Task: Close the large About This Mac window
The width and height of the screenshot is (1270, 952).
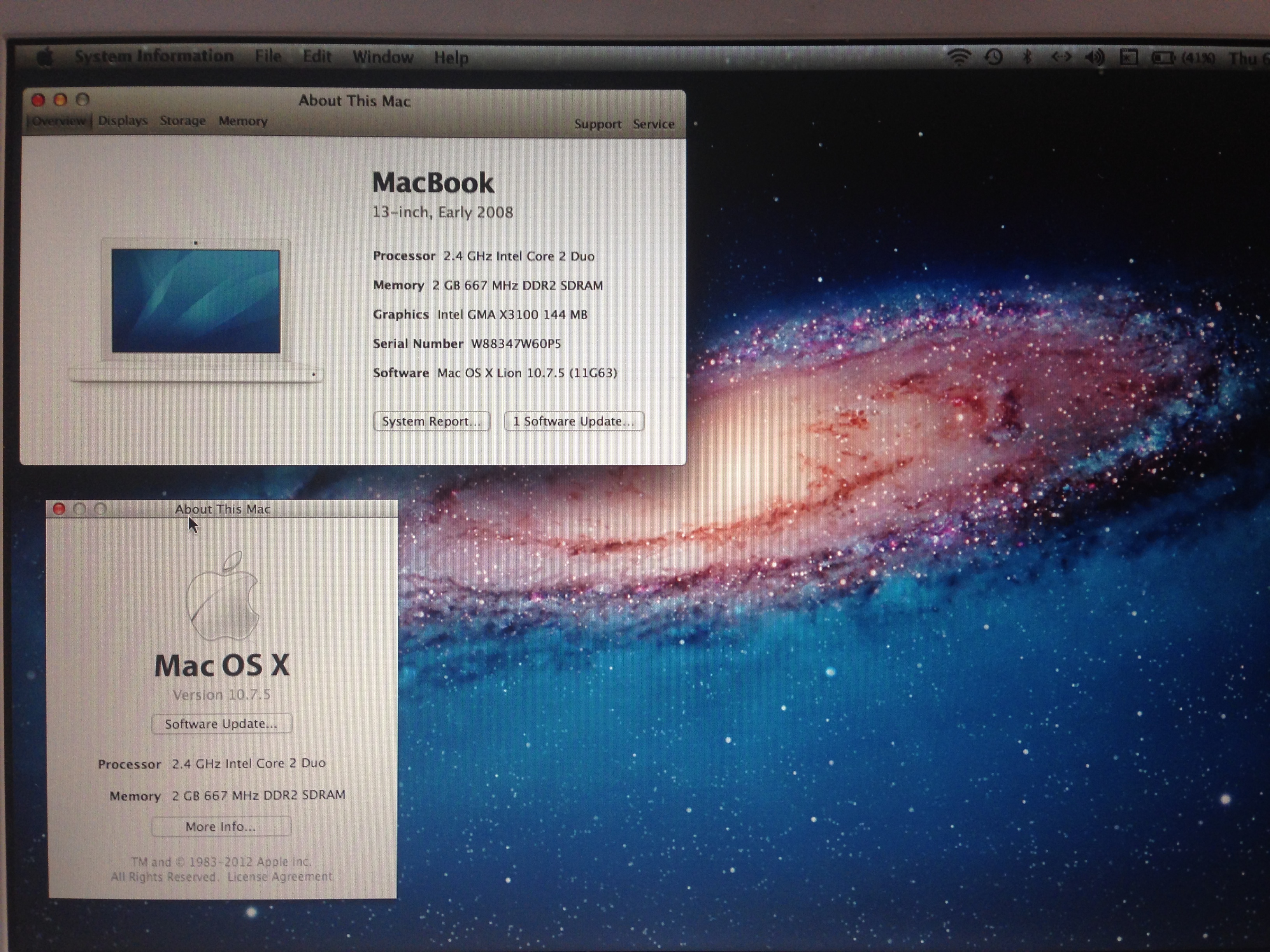Action: point(39,100)
